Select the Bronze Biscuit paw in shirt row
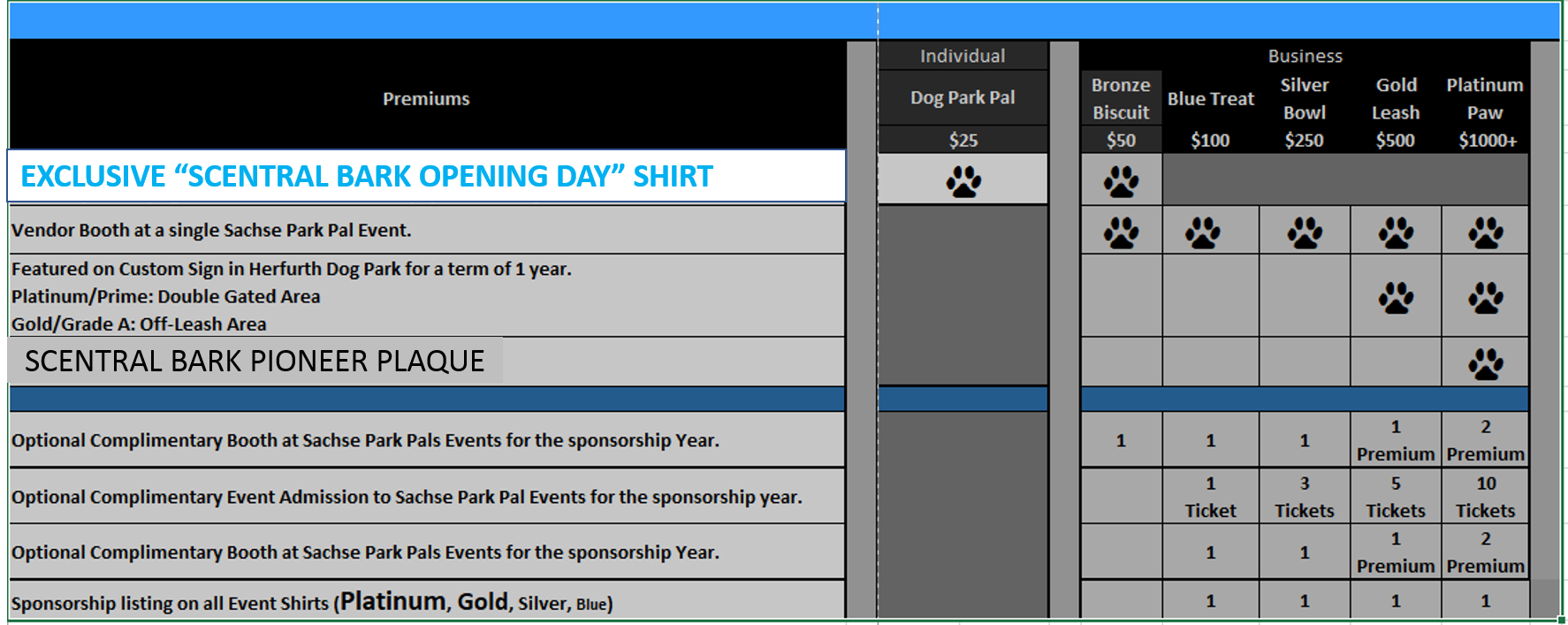1568x625 pixels. coord(1121,182)
